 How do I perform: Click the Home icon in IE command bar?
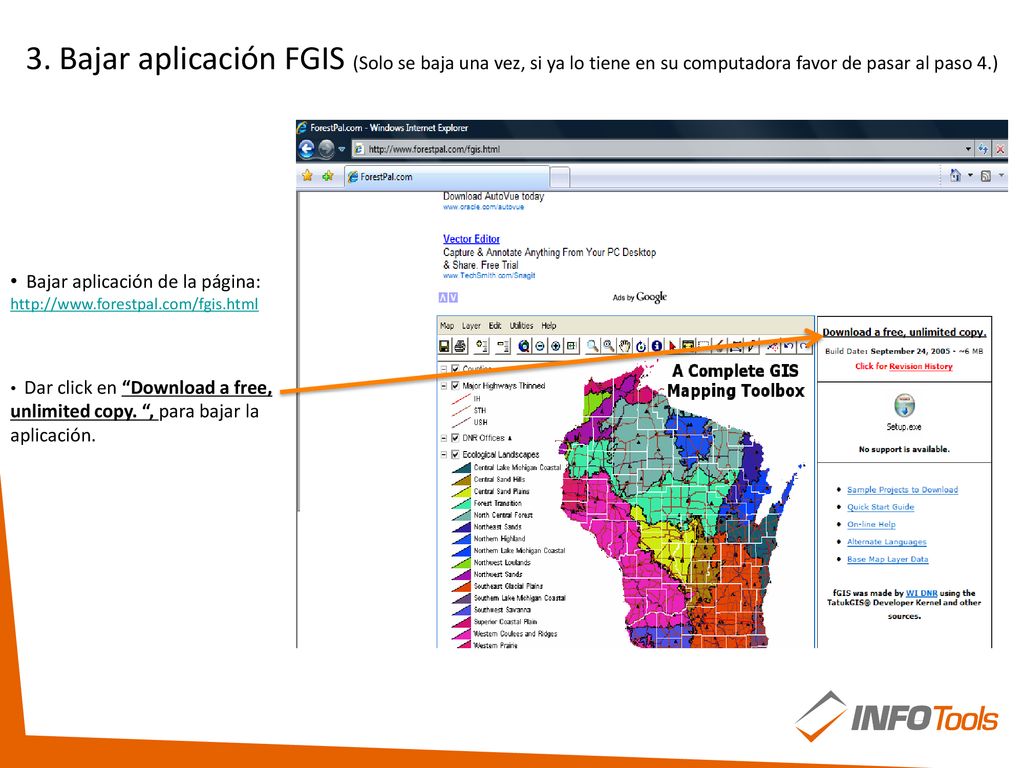point(955,175)
